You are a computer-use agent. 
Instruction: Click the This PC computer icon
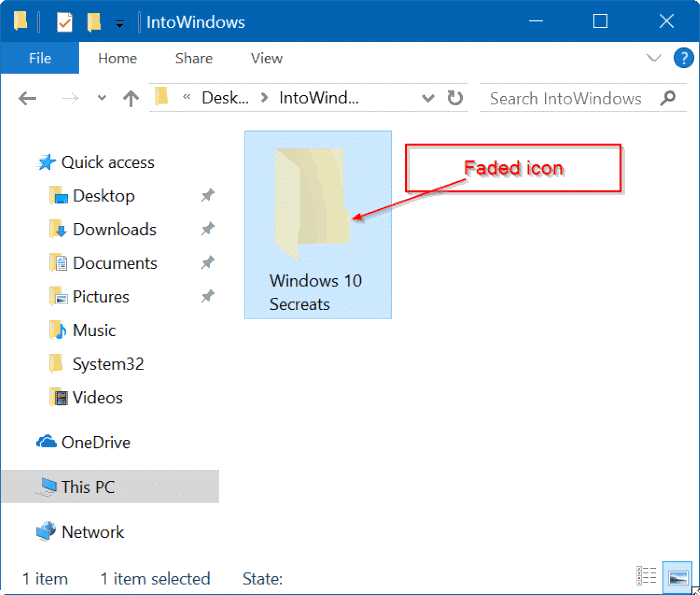point(46,487)
